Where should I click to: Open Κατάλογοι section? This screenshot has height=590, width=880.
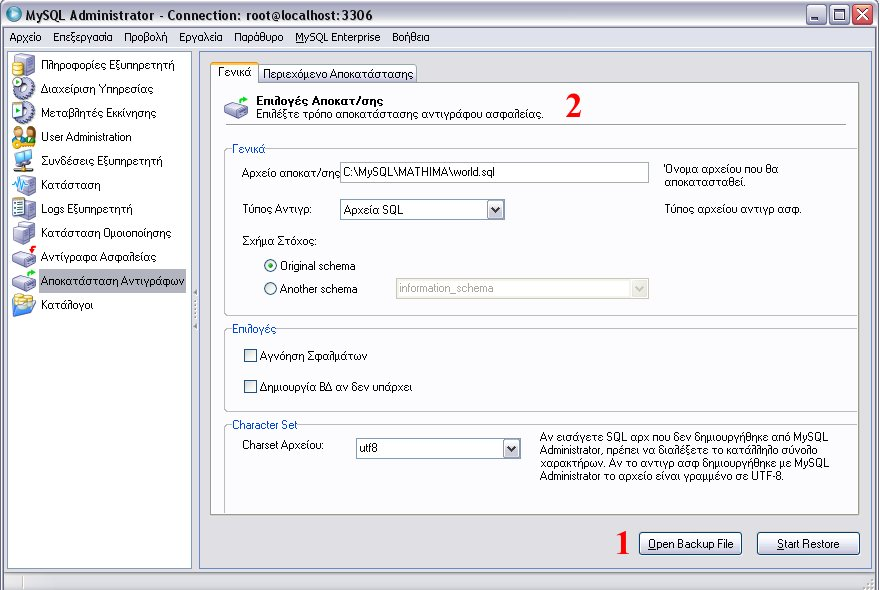coord(67,305)
